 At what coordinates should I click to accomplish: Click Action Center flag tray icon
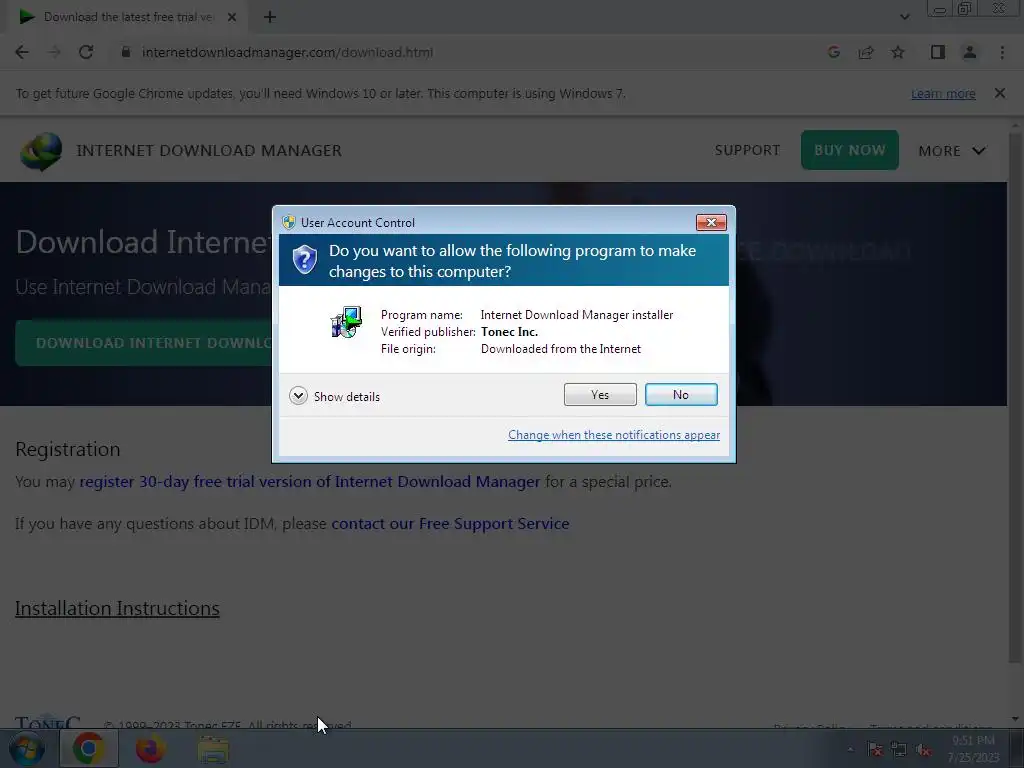pos(875,750)
